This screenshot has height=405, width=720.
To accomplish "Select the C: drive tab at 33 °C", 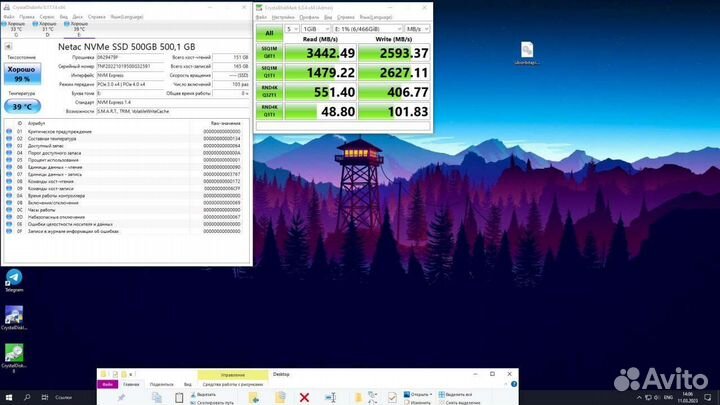I will click(x=16, y=29).
